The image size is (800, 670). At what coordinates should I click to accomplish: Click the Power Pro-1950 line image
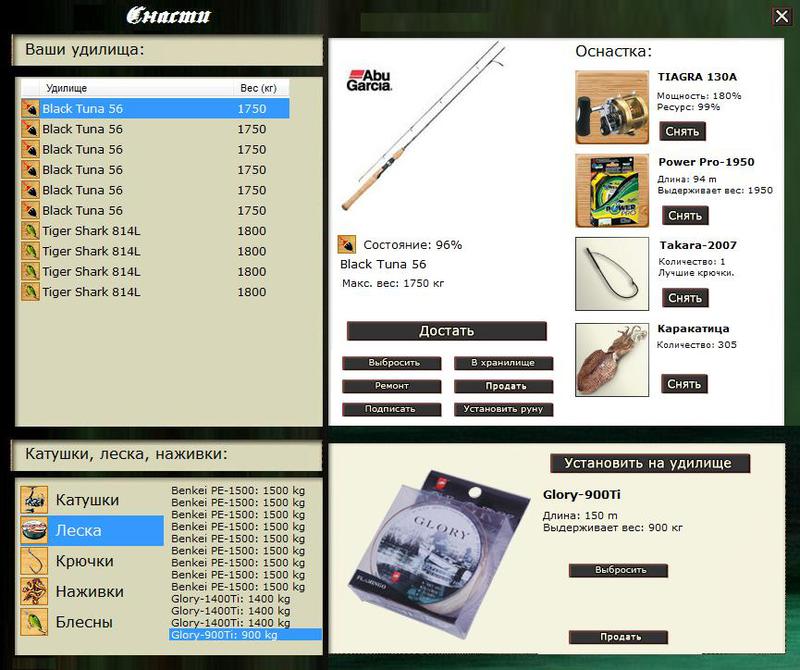[612, 191]
